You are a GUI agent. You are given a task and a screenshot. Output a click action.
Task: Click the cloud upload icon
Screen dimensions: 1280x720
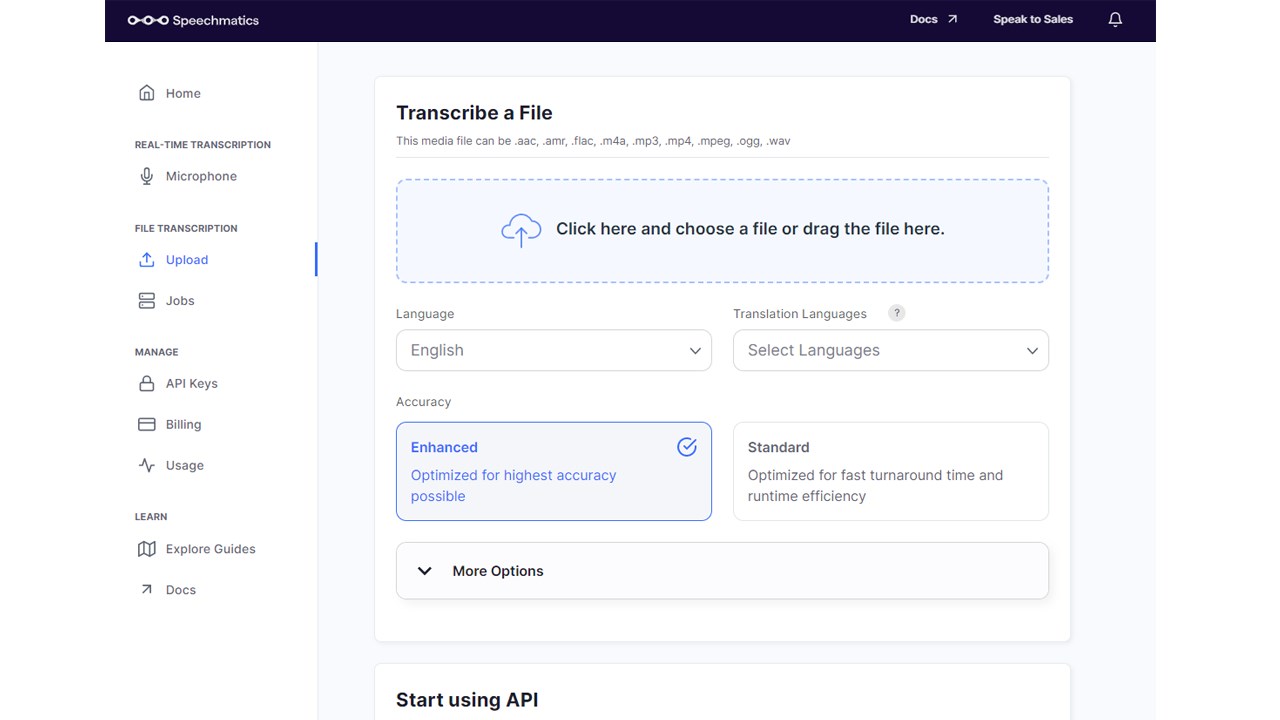tap(521, 230)
